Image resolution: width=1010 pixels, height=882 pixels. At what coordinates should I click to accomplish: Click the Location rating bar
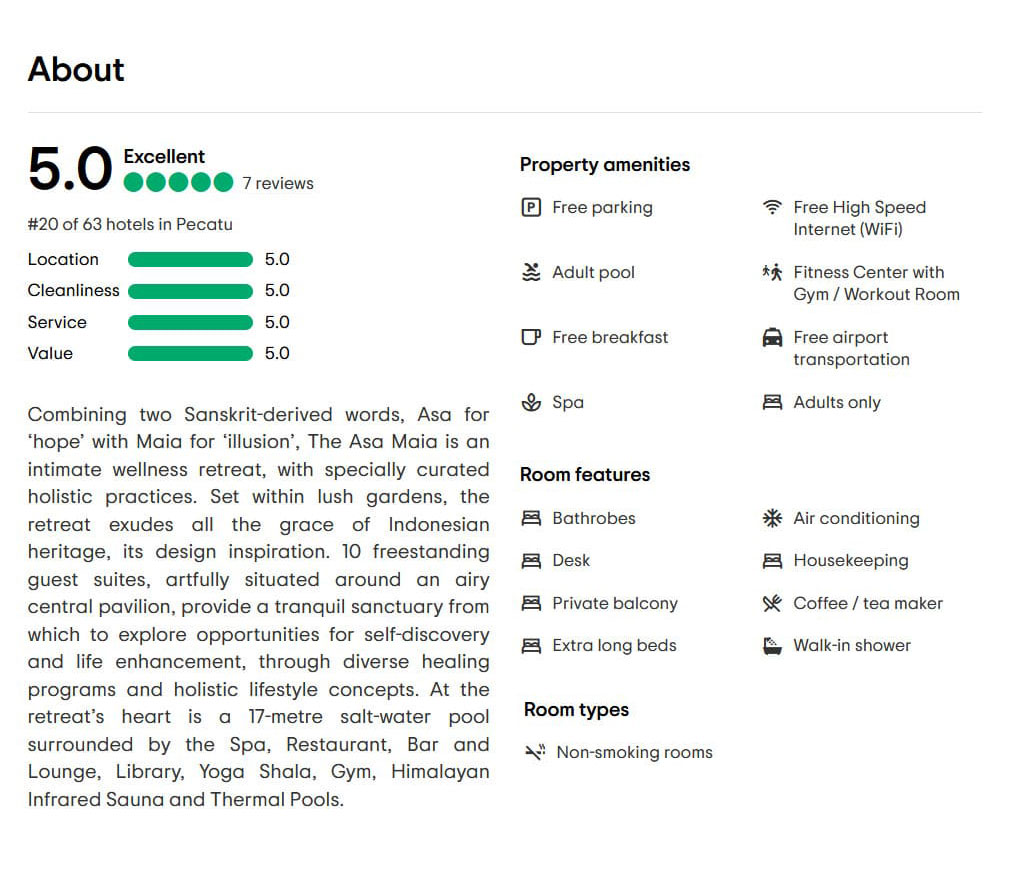(x=190, y=260)
